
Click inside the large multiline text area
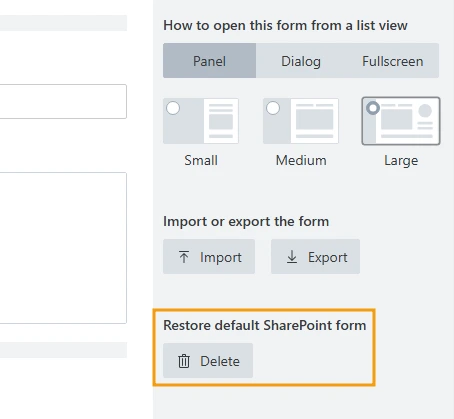point(63,248)
